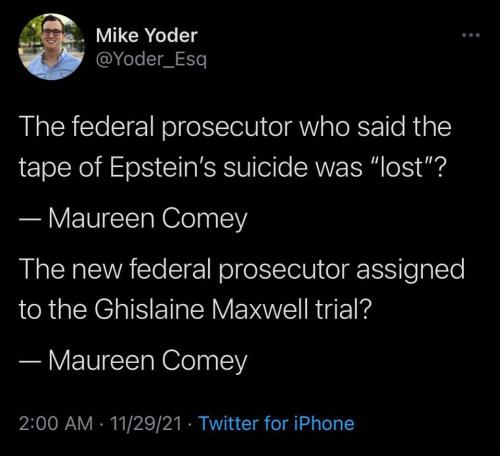The width and height of the screenshot is (500, 456).
Task: Select the line about Epstein's suicide tape
Action: tap(232, 167)
